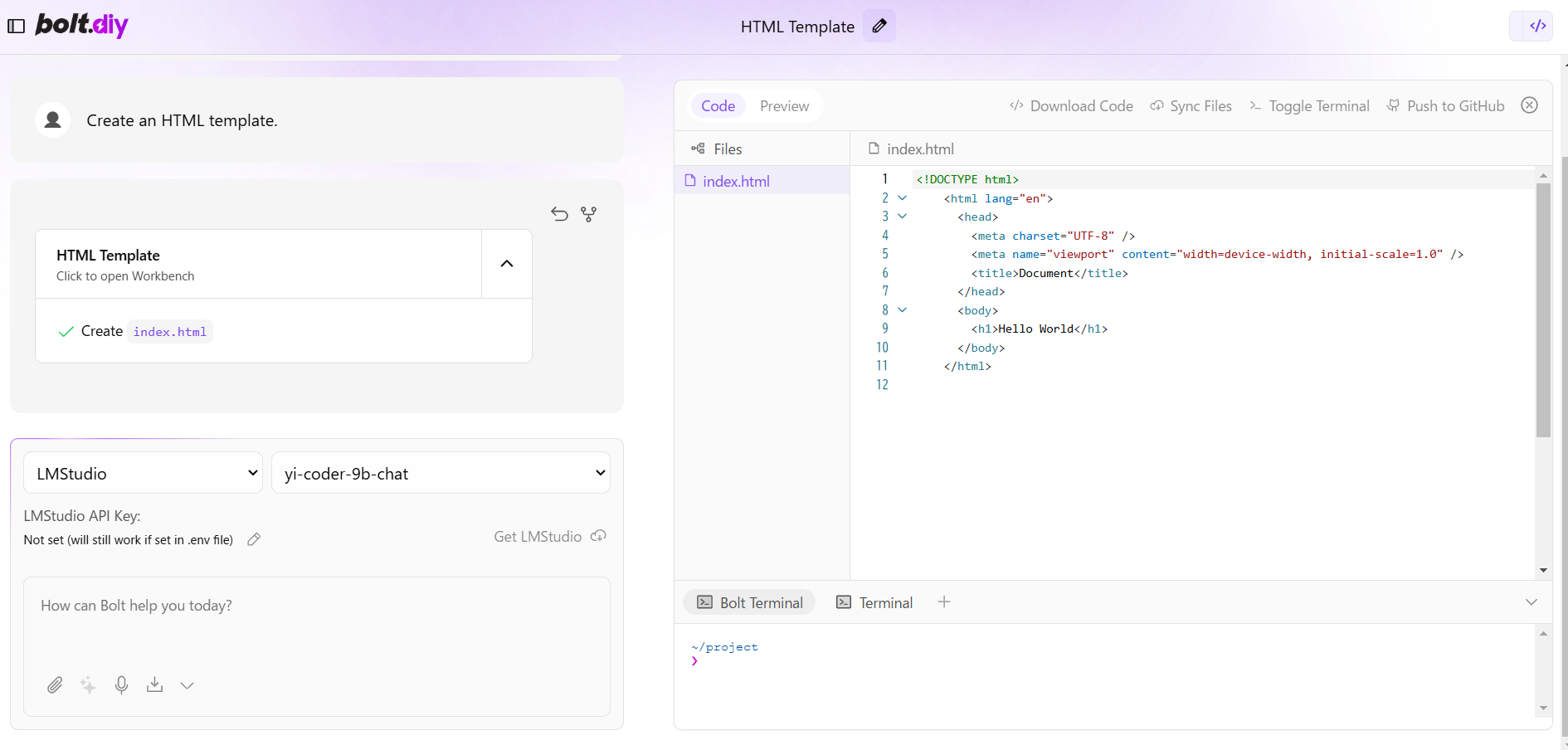Screen dimensions: 1568x750
Task: Click Toggle Terminal
Action: click(1309, 106)
